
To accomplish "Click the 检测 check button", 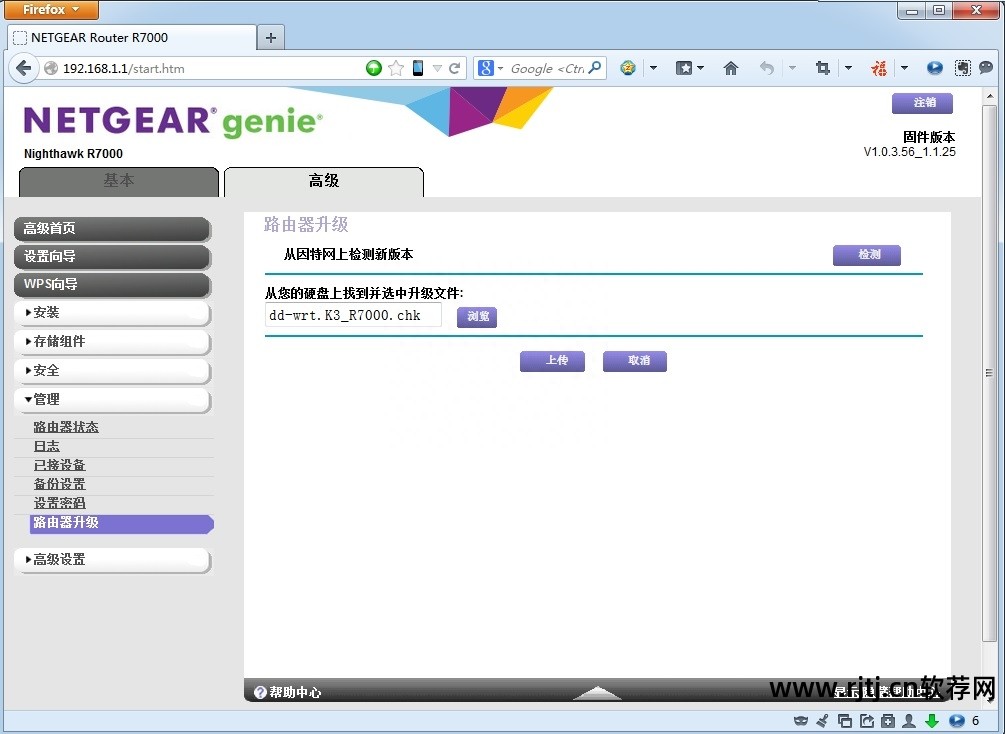I will (x=867, y=255).
